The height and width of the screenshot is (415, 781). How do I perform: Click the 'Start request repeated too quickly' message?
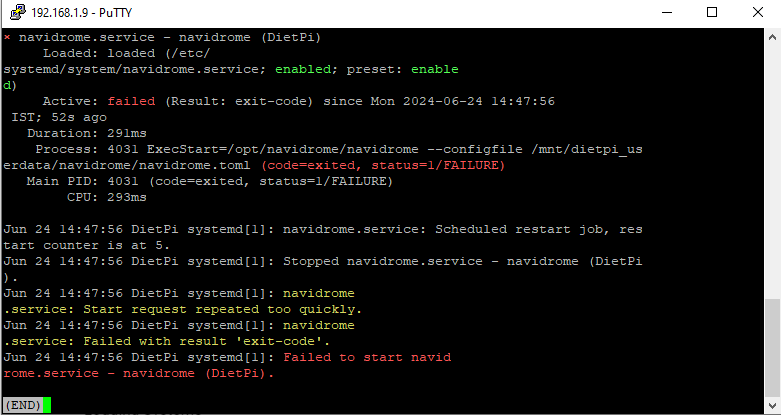tap(223, 309)
